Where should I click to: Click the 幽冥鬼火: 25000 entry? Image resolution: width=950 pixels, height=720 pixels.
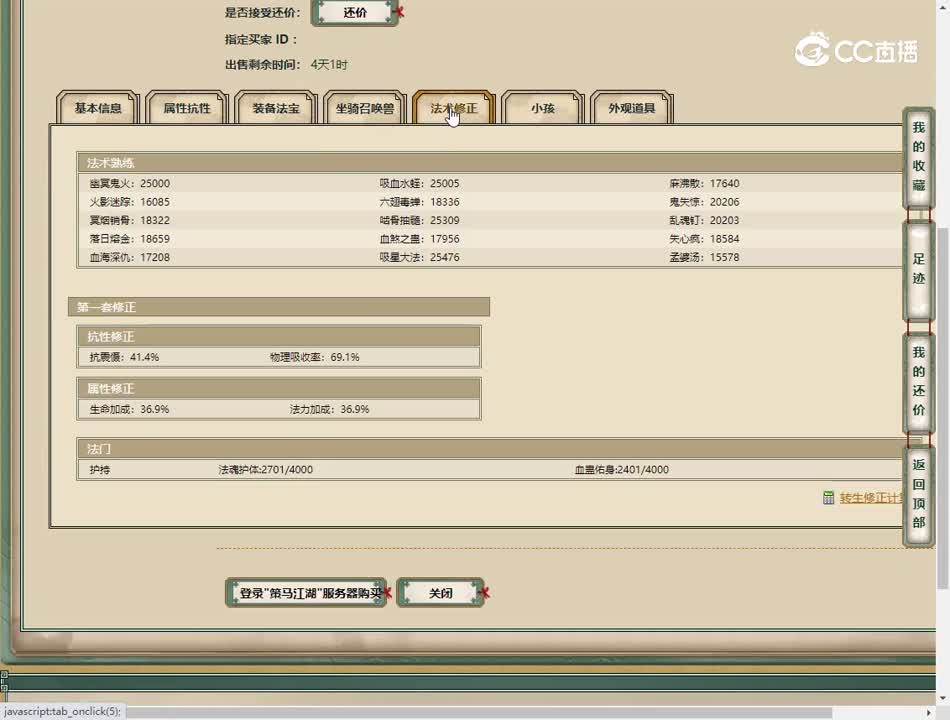click(x=130, y=183)
